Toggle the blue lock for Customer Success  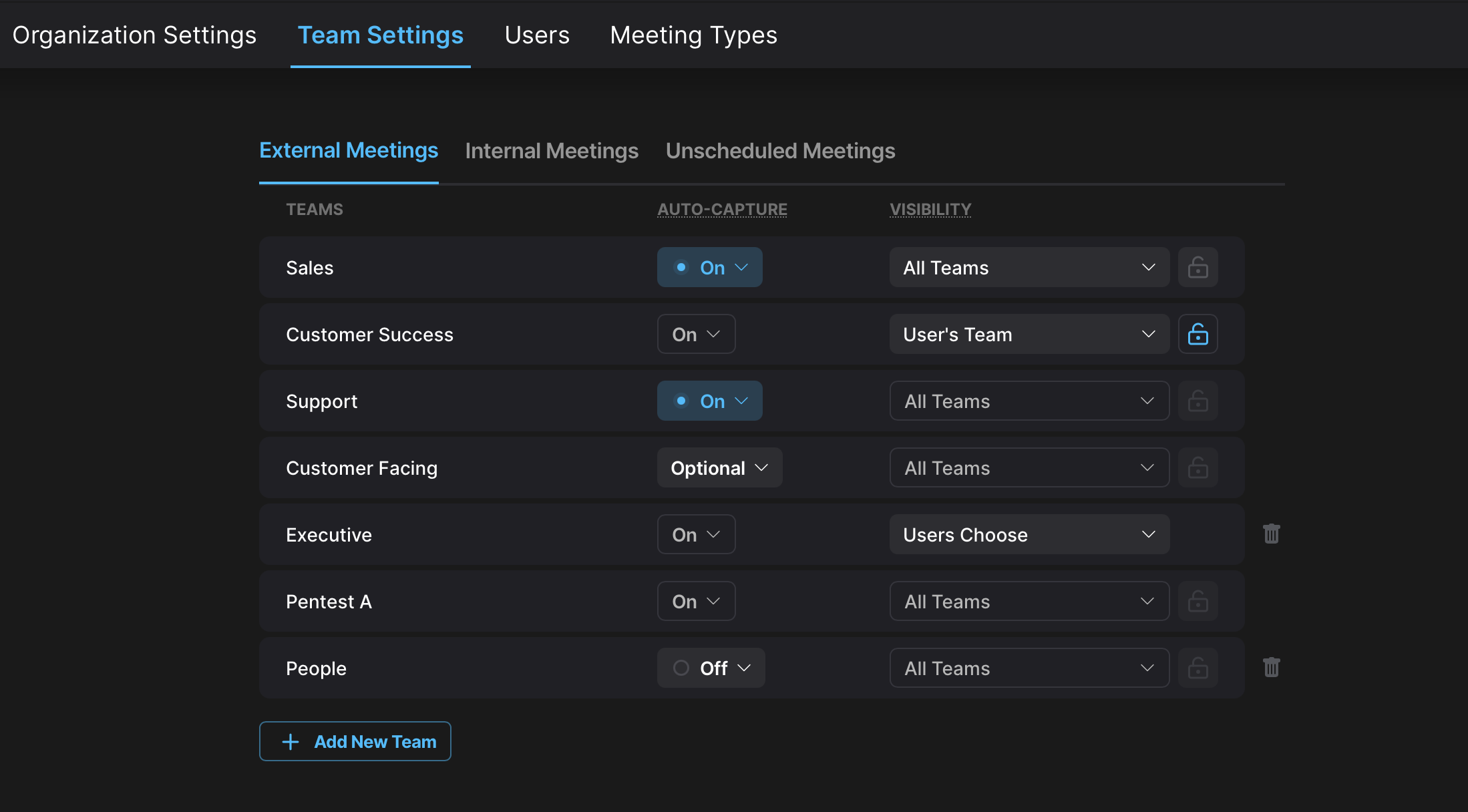pyautogui.click(x=1198, y=334)
